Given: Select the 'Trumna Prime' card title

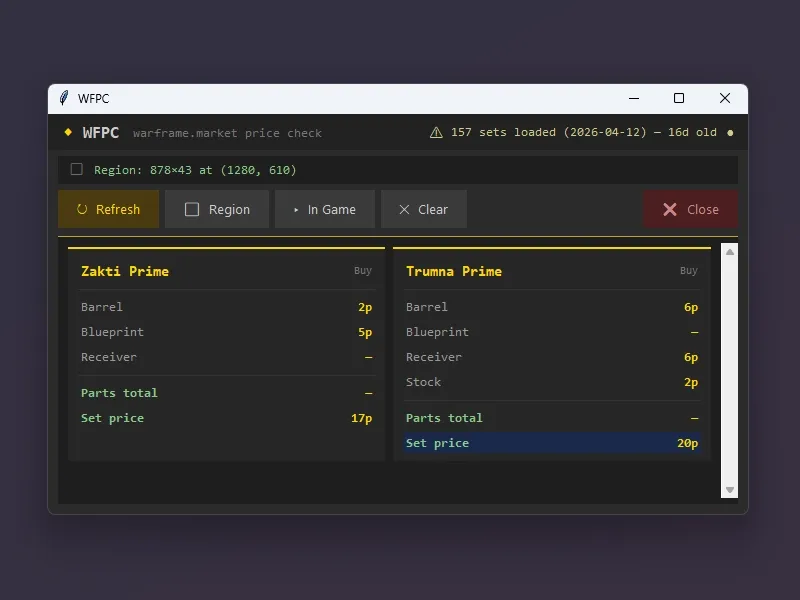Looking at the screenshot, I should point(454,271).
